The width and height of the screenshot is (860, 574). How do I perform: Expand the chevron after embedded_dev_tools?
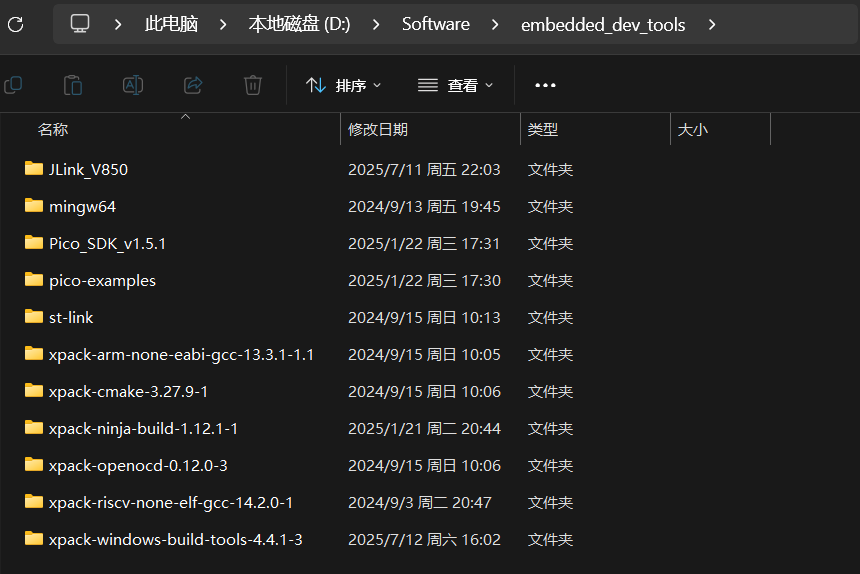tap(712, 24)
